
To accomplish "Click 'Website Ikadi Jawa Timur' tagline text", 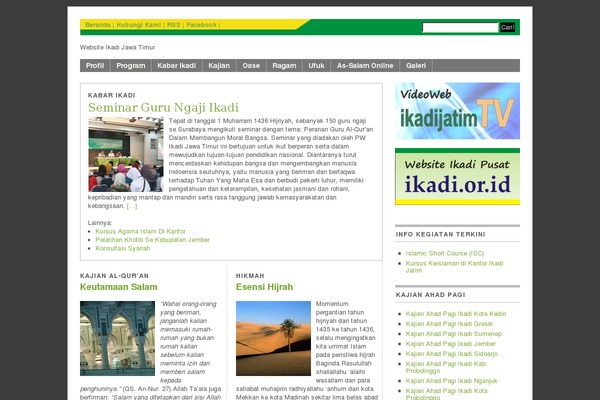I will coord(117,47).
